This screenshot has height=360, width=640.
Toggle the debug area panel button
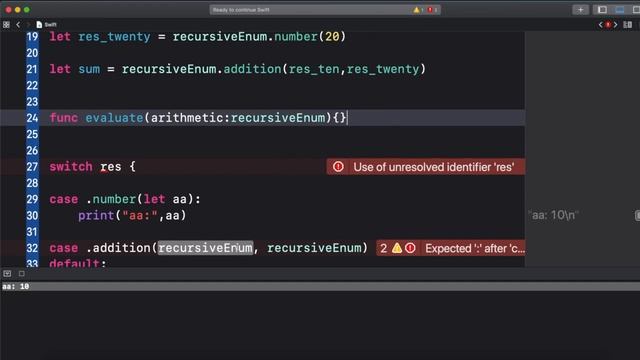(620, 10)
